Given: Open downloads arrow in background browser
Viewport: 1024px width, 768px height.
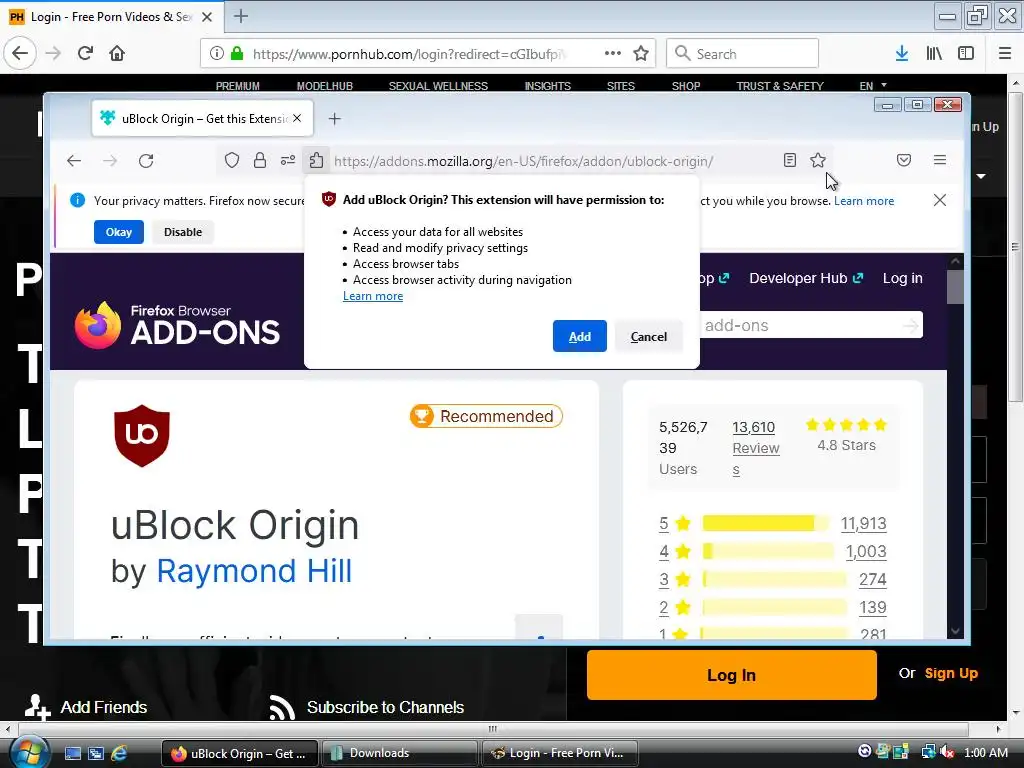Looking at the screenshot, I should pyautogui.click(x=901, y=54).
